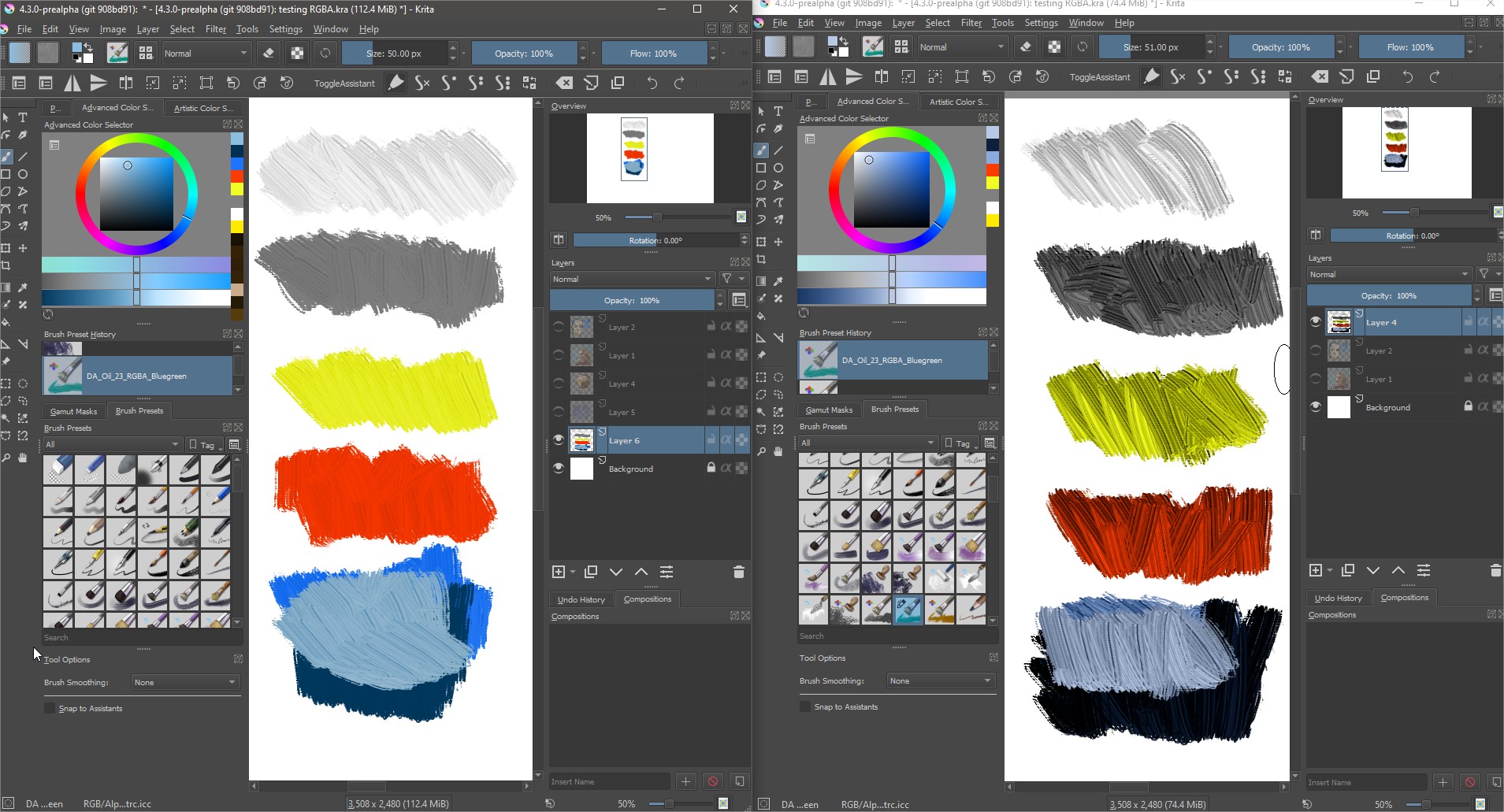Open Brush Smoothing dropdown in left window
The height and width of the screenshot is (812, 1504).
click(184, 682)
